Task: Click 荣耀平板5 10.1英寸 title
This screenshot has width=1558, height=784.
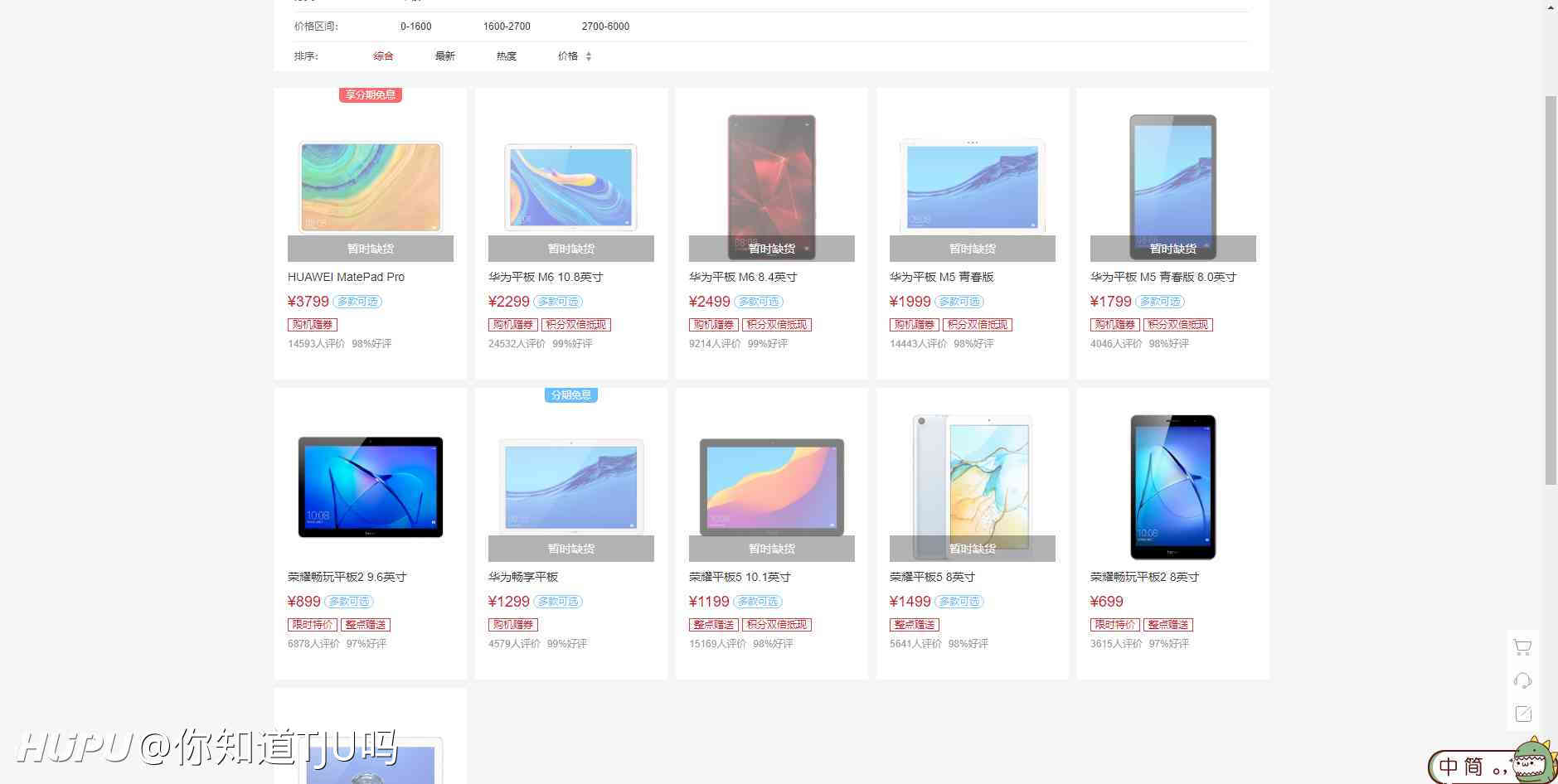Action: [x=740, y=577]
